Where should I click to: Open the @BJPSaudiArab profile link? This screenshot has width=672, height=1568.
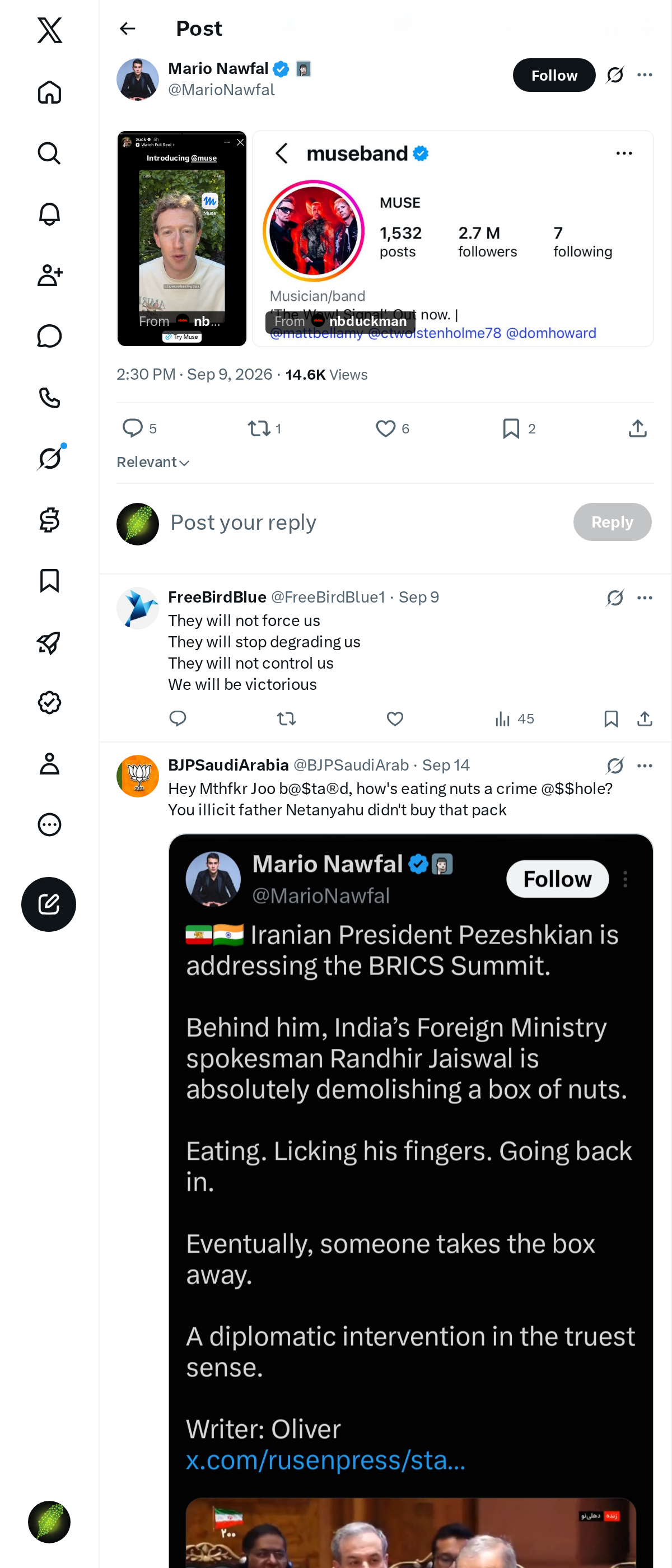[351, 765]
